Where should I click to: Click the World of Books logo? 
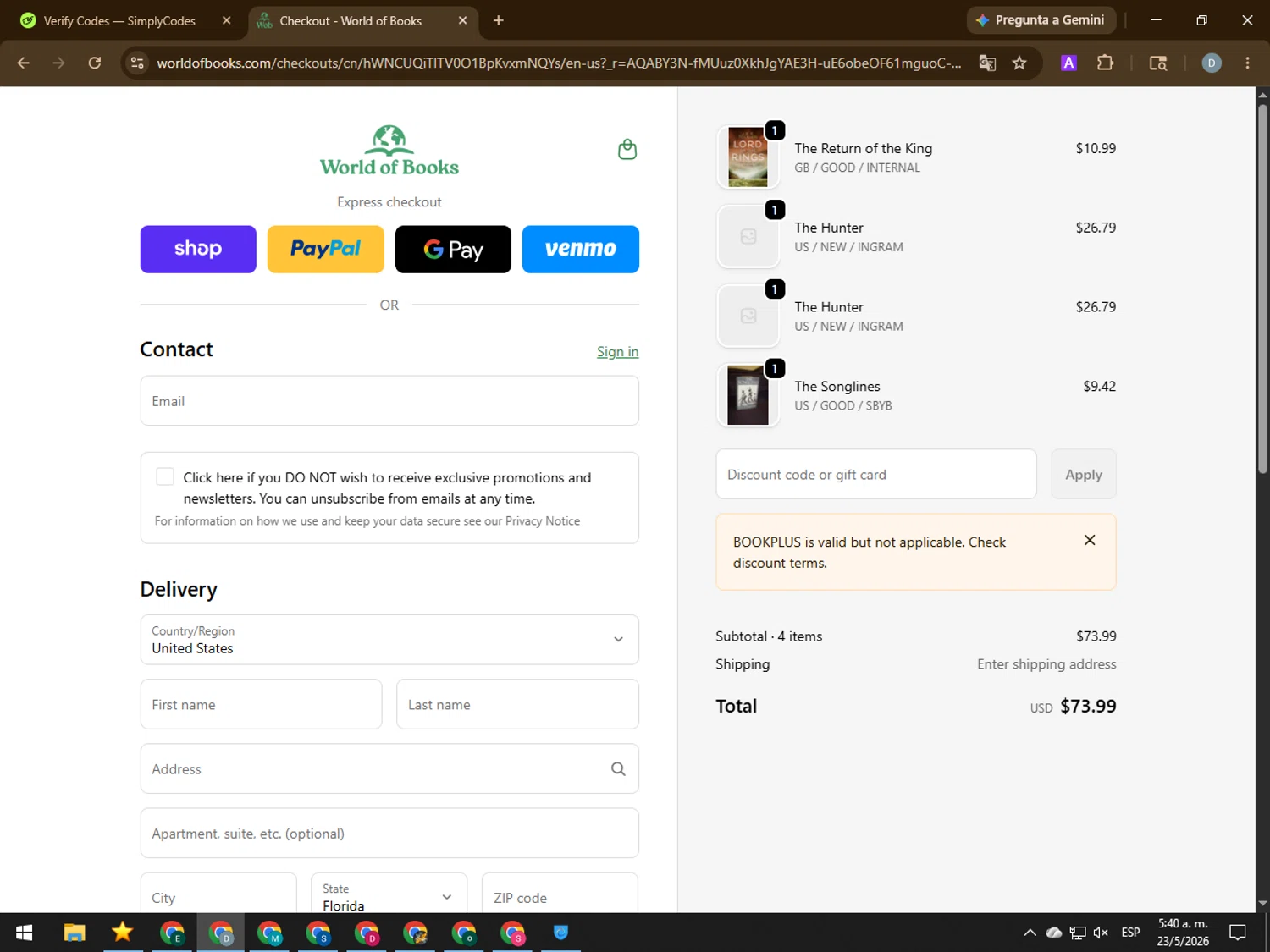389,151
